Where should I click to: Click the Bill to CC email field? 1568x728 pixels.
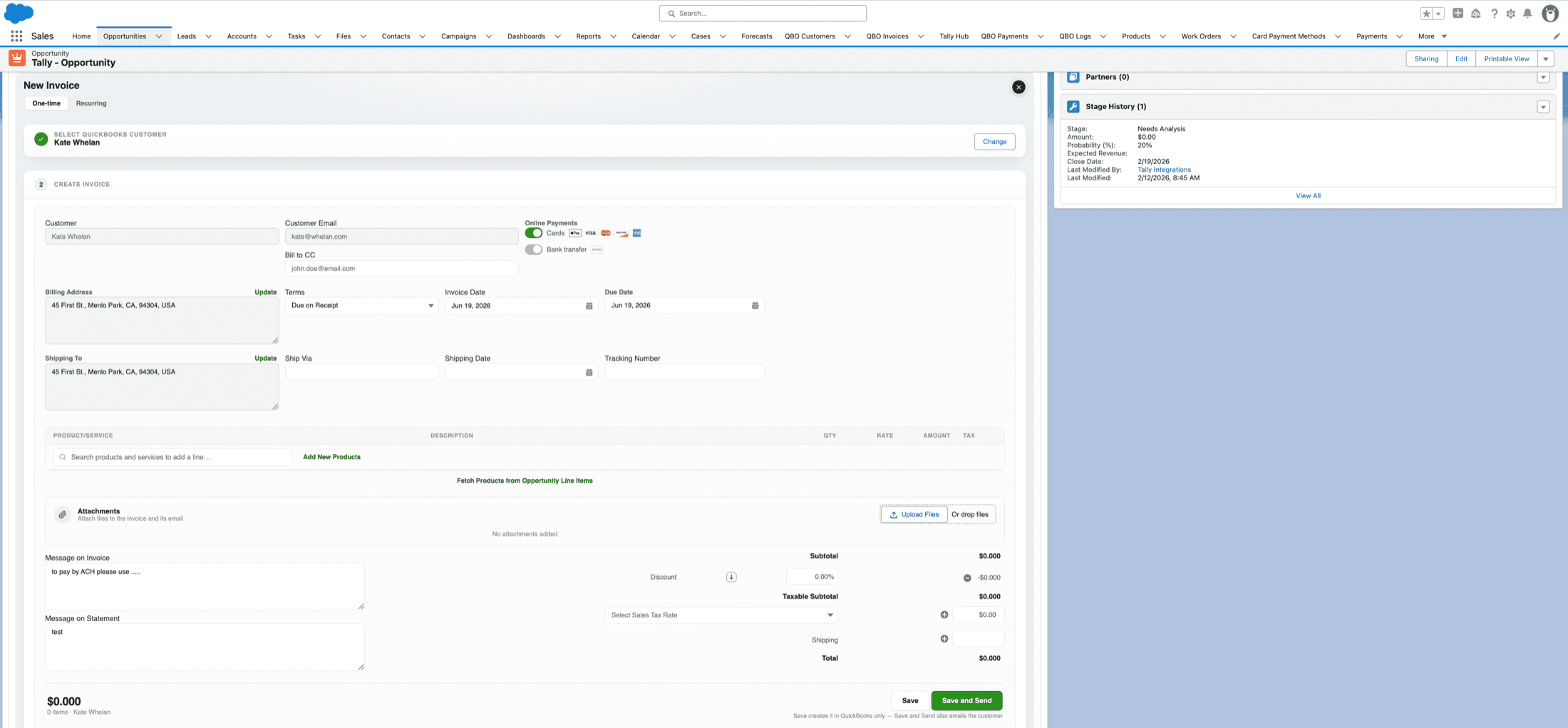(x=401, y=269)
